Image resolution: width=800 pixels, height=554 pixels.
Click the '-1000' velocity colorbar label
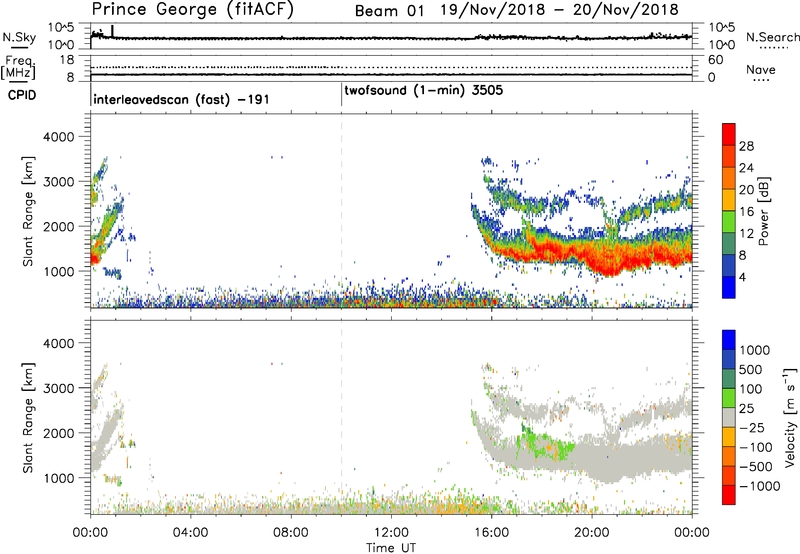tap(759, 486)
